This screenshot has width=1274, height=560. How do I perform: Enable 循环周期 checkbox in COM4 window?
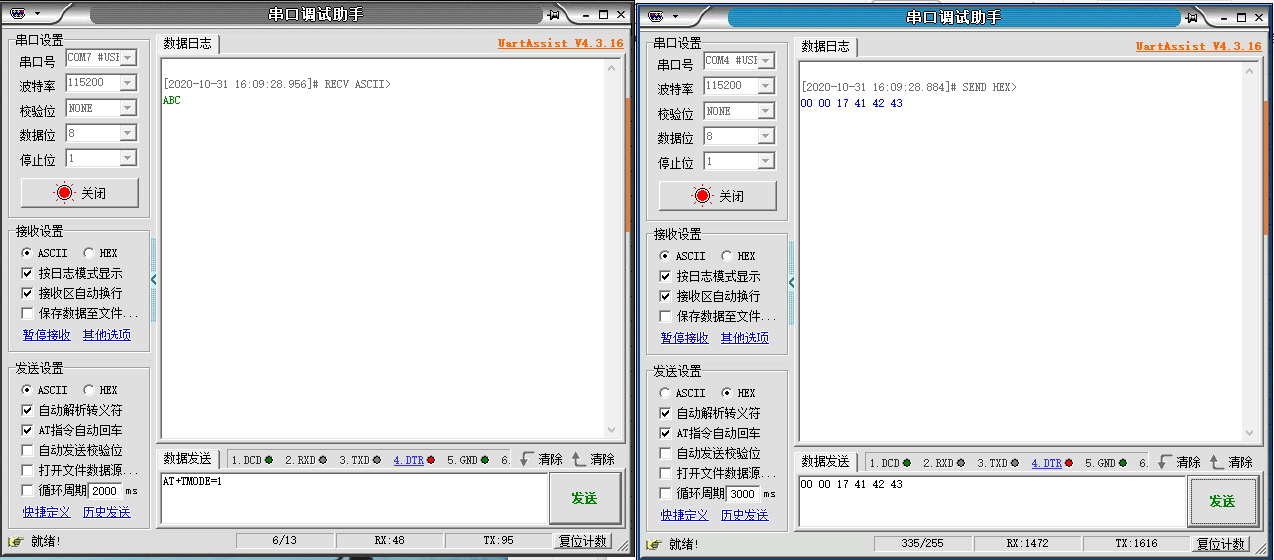(666, 493)
